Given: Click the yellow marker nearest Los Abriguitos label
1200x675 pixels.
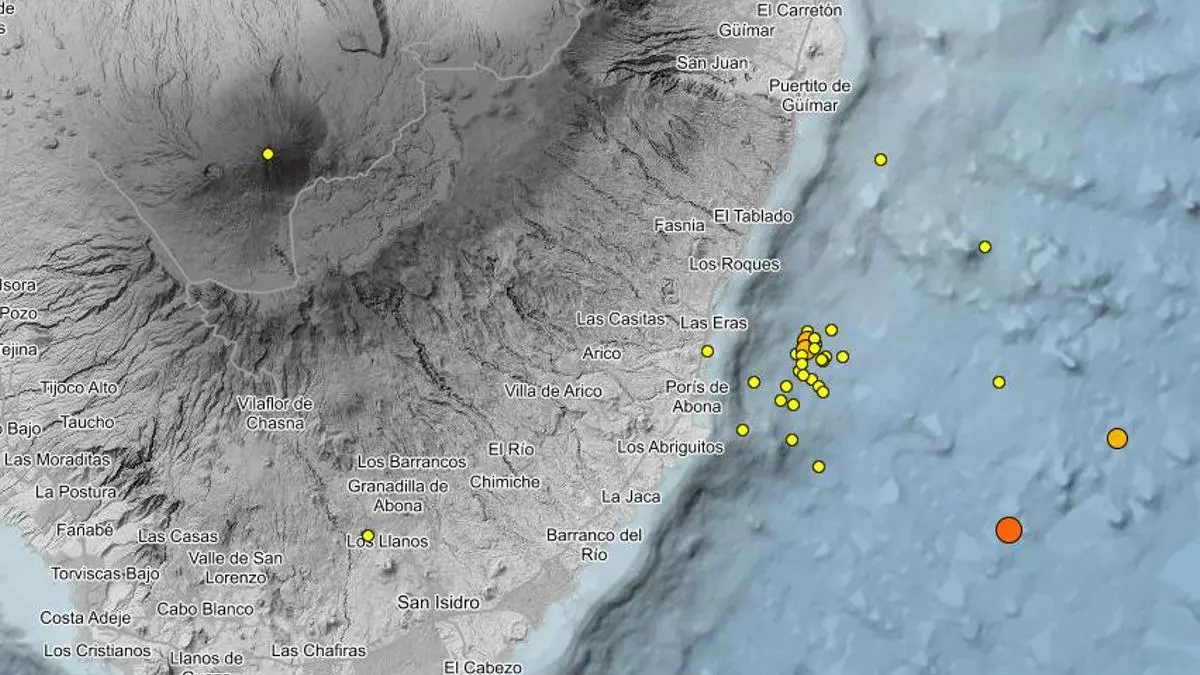Looking at the screenshot, I should (743, 430).
